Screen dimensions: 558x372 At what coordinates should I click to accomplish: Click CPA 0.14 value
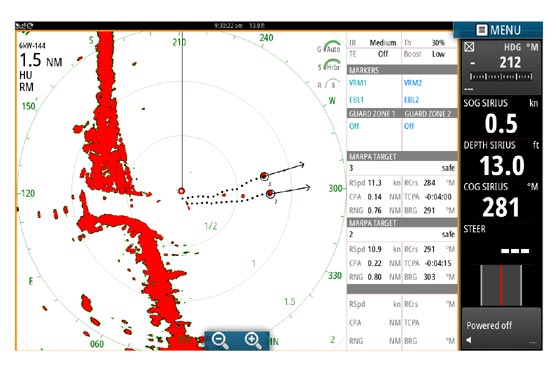[374, 197]
